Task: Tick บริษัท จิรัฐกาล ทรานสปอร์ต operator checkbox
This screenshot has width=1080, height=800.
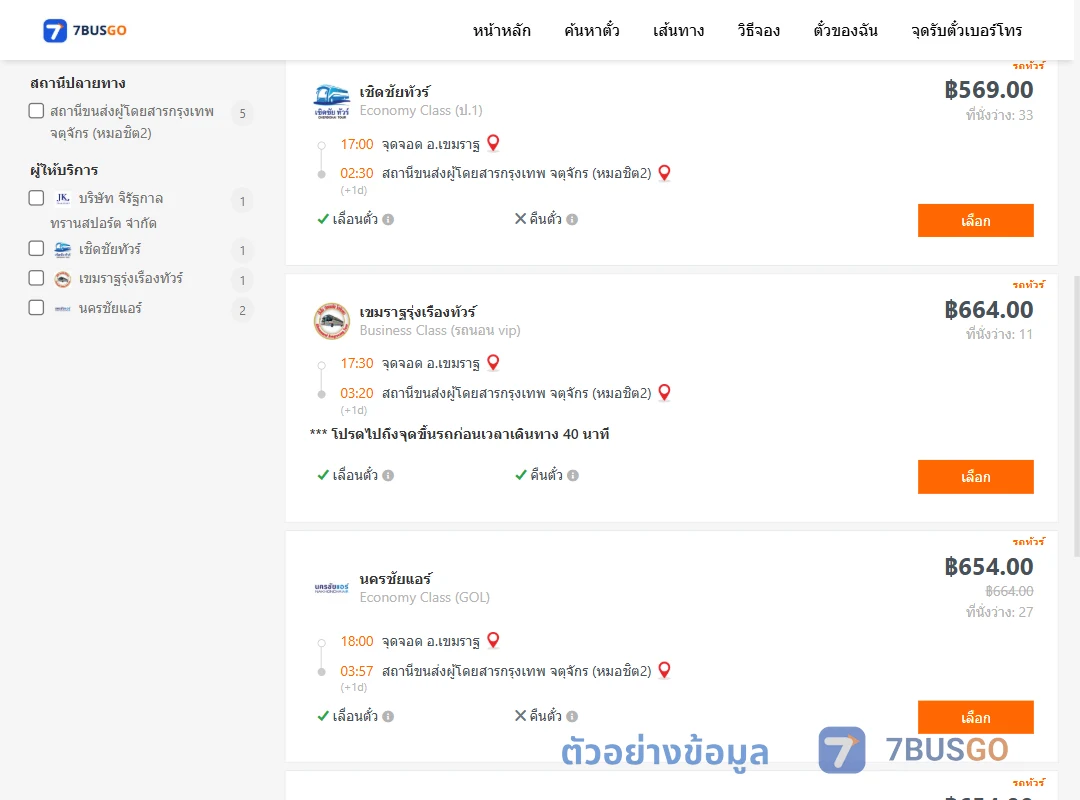Action: [37, 198]
